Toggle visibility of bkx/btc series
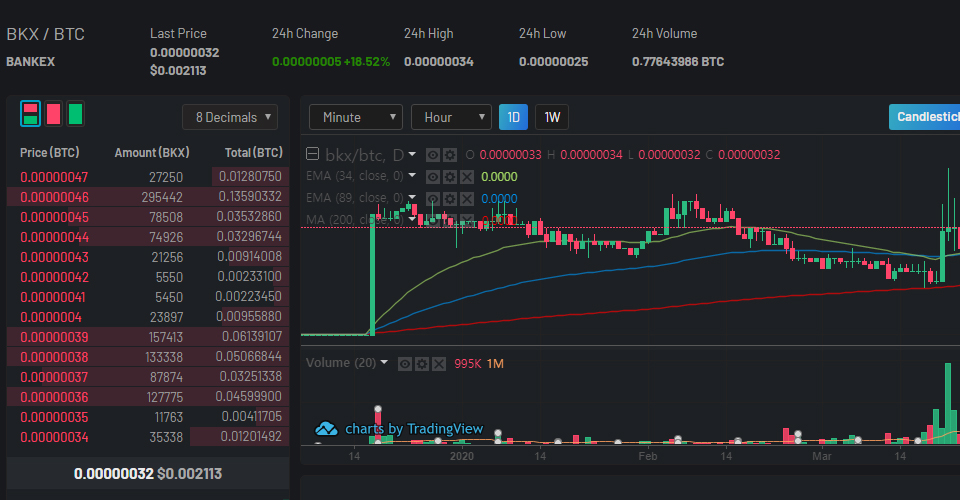The image size is (960, 500). [432, 155]
